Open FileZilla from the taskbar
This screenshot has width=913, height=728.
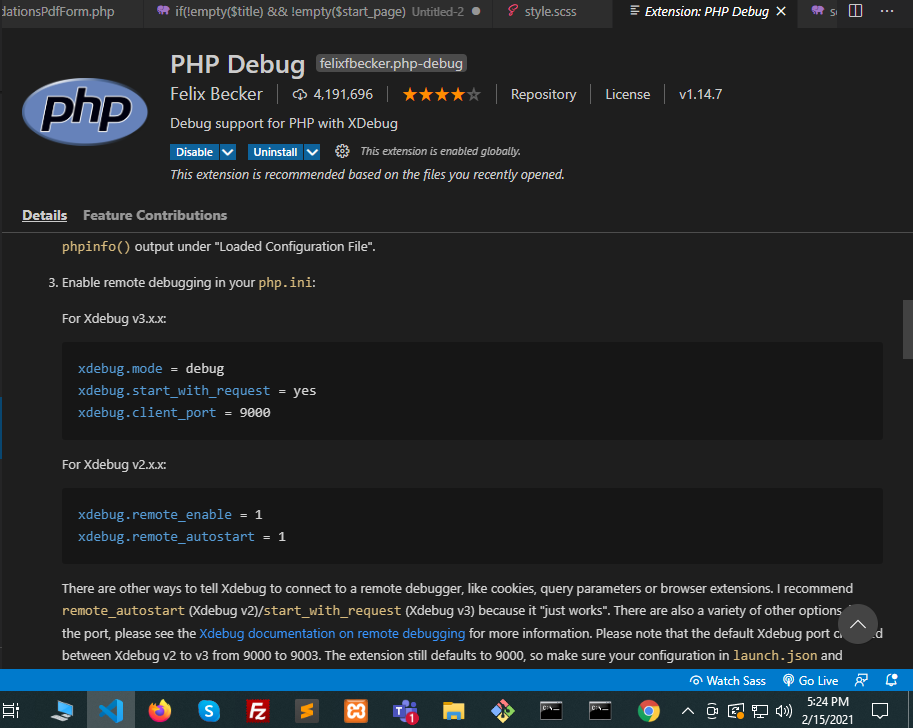click(257, 711)
